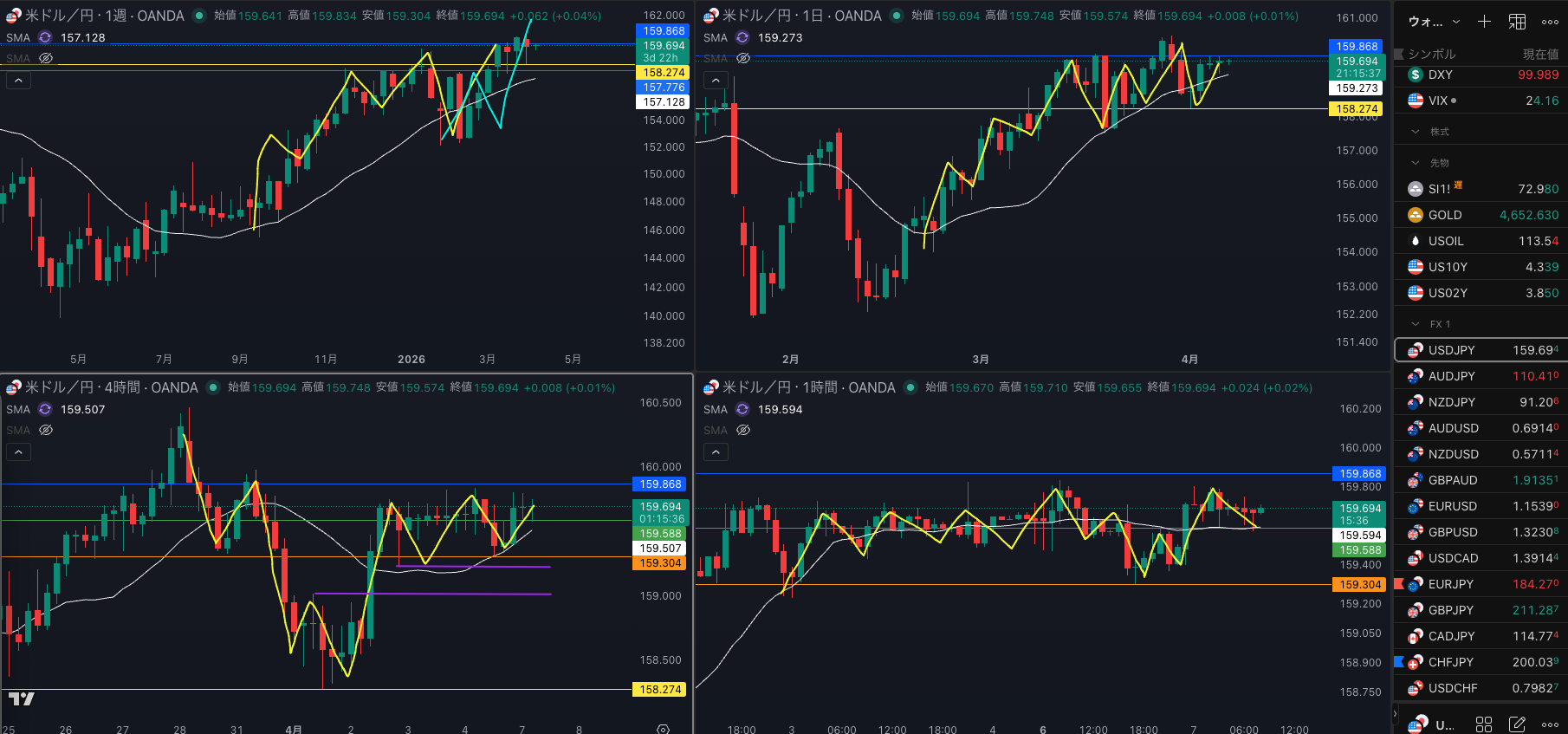Click the add symbol plus icon in watchlist
The image size is (1568, 734).
click(x=1484, y=22)
